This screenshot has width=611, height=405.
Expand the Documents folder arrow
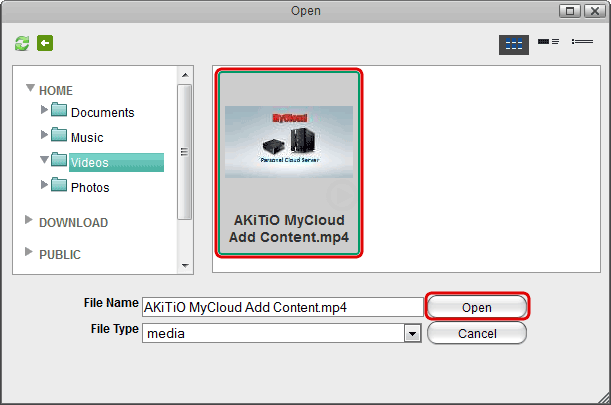pyautogui.click(x=44, y=109)
